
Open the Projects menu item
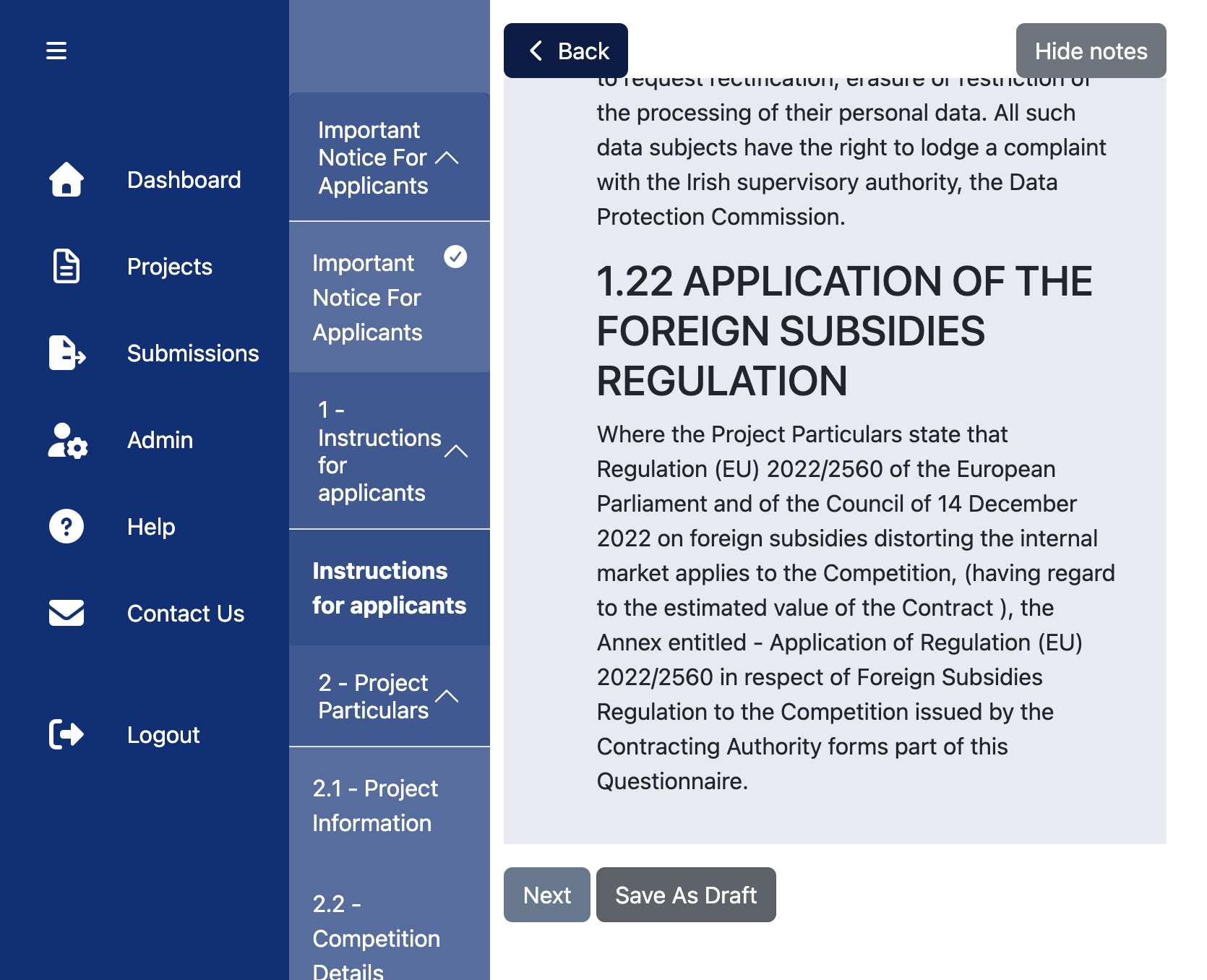[x=170, y=266]
